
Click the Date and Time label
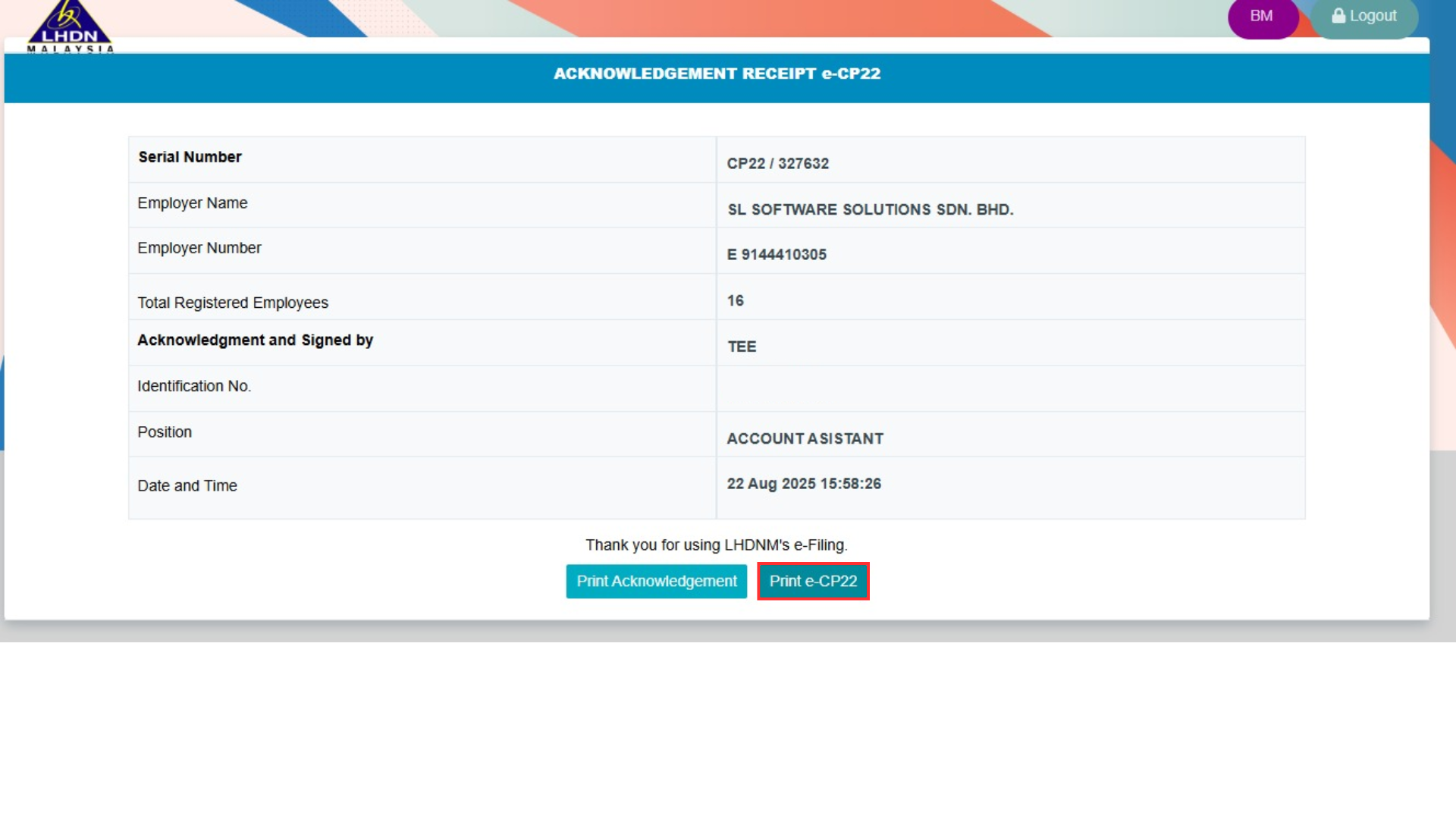click(187, 486)
